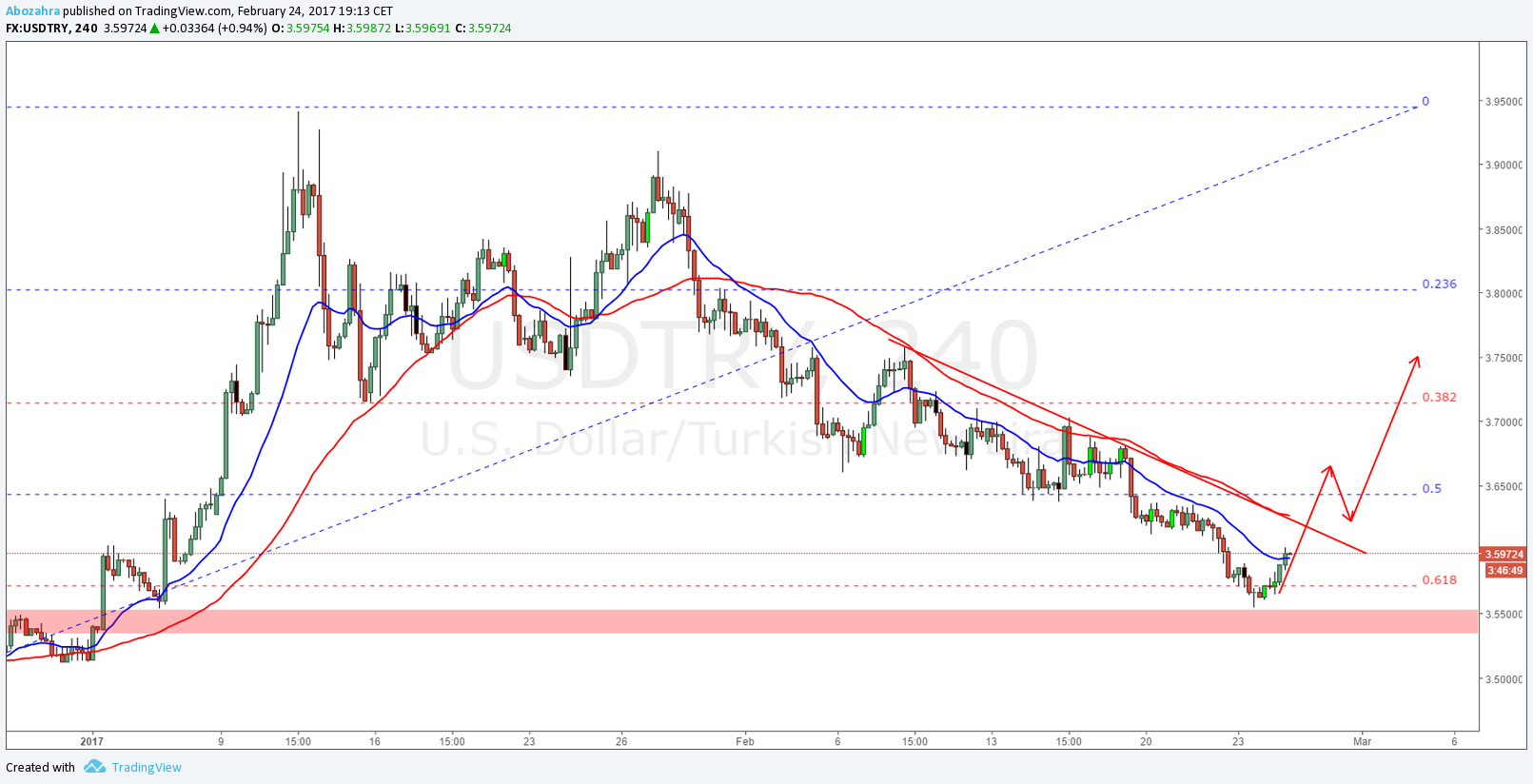Screen dimensions: 1533x784
Task: Click the current price tag 3.59724
Action: pyautogui.click(x=1504, y=554)
